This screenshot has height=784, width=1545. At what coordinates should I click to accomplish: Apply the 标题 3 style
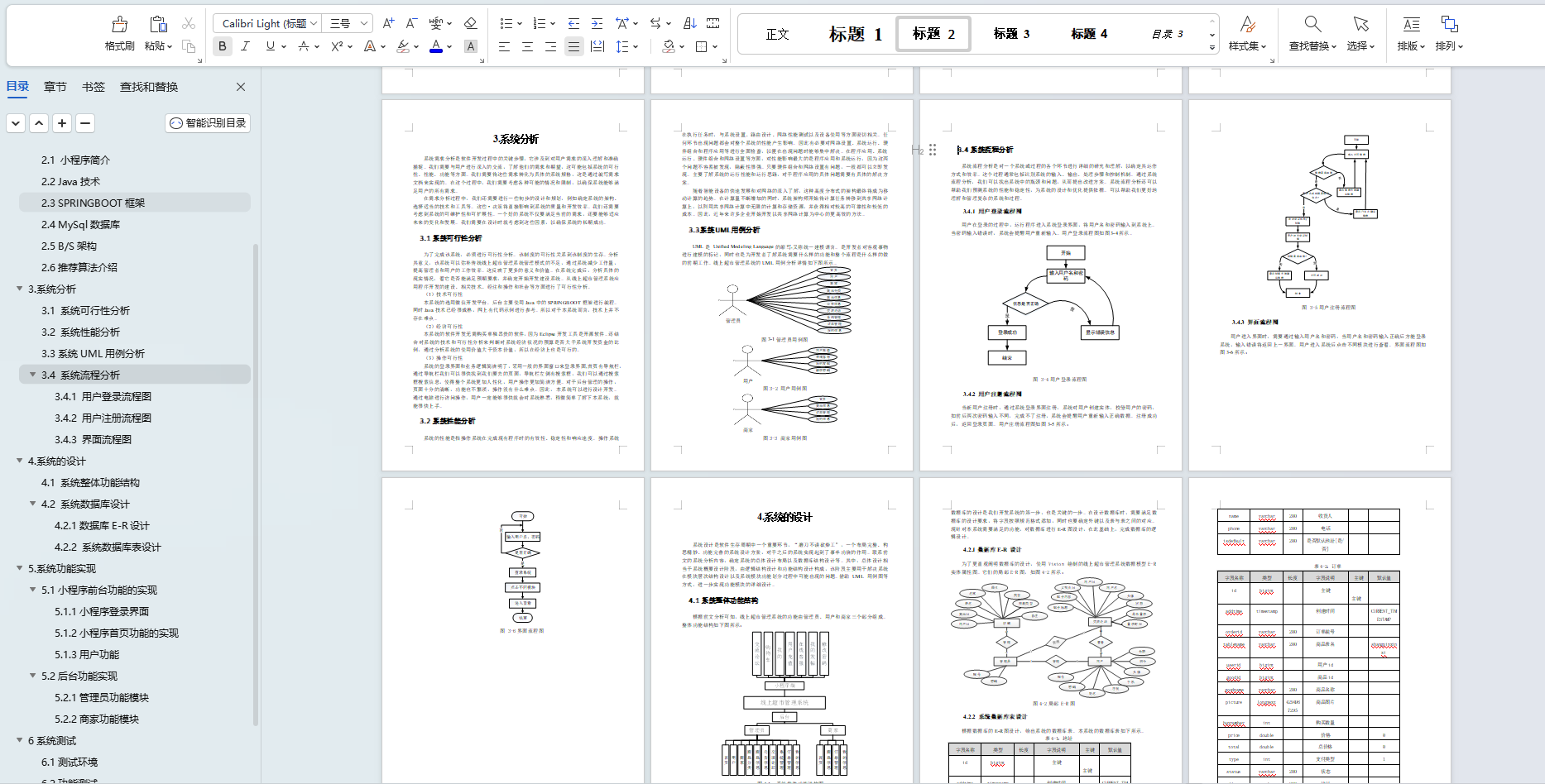(x=1011, y=34)
